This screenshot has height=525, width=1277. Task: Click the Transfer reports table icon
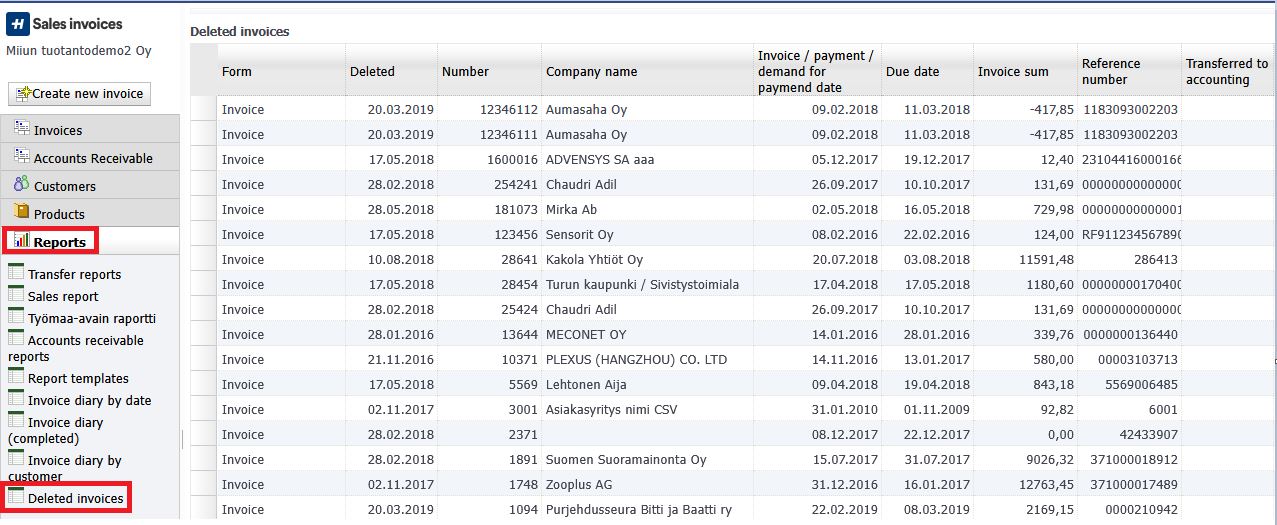coord(16,272)
